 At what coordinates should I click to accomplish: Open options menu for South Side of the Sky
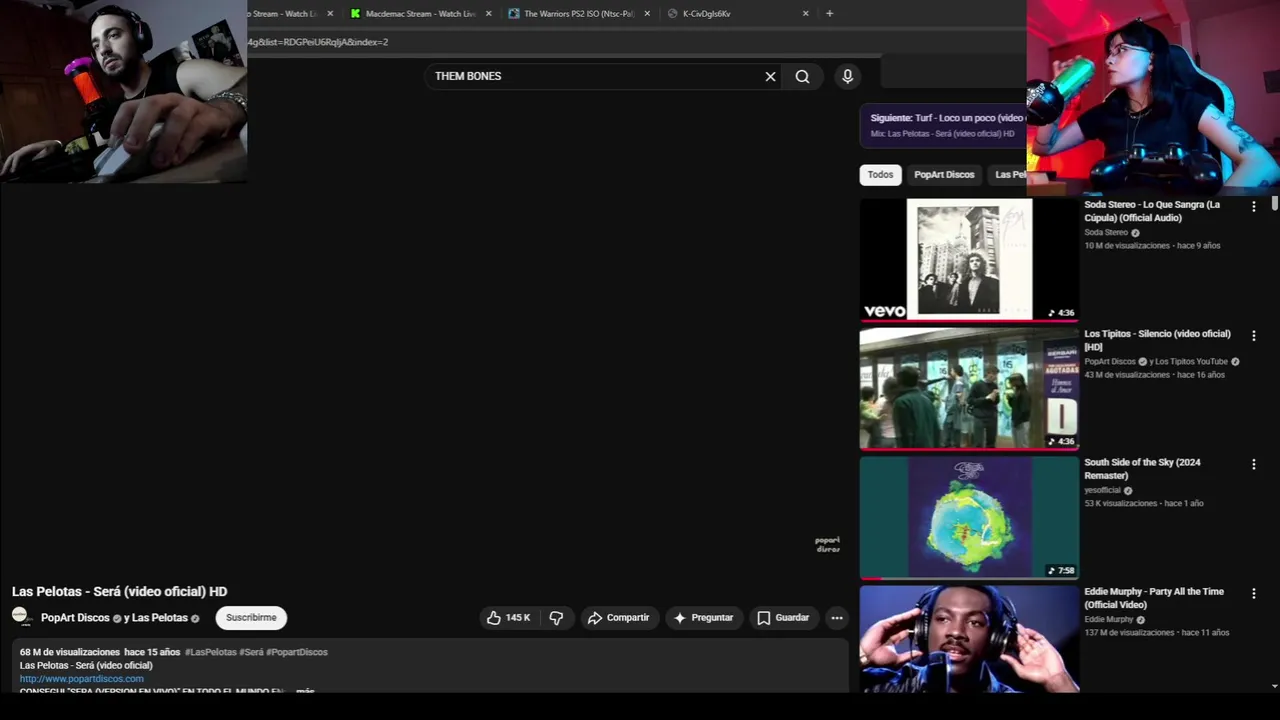1254,464
